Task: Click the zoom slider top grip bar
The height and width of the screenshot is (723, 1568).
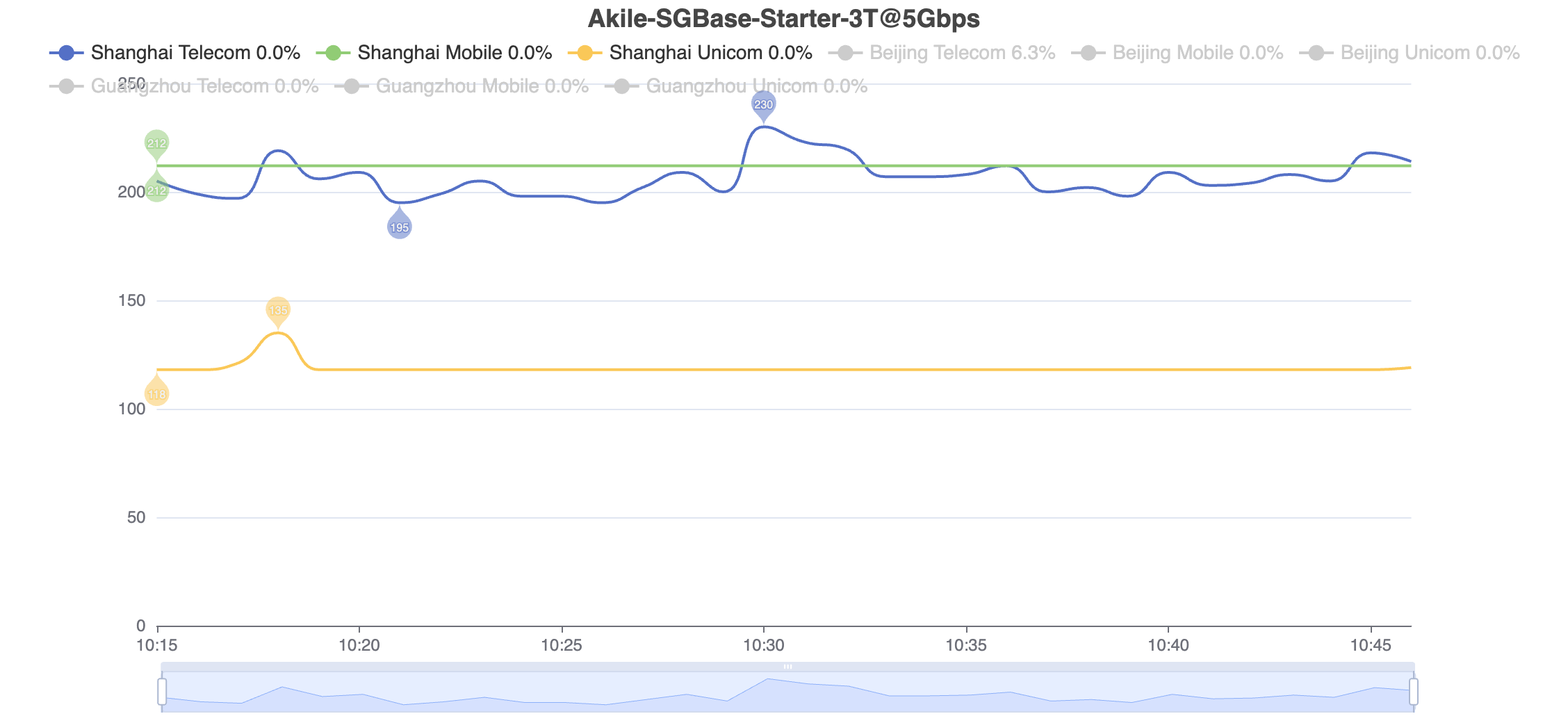Action: click(787, 667)
